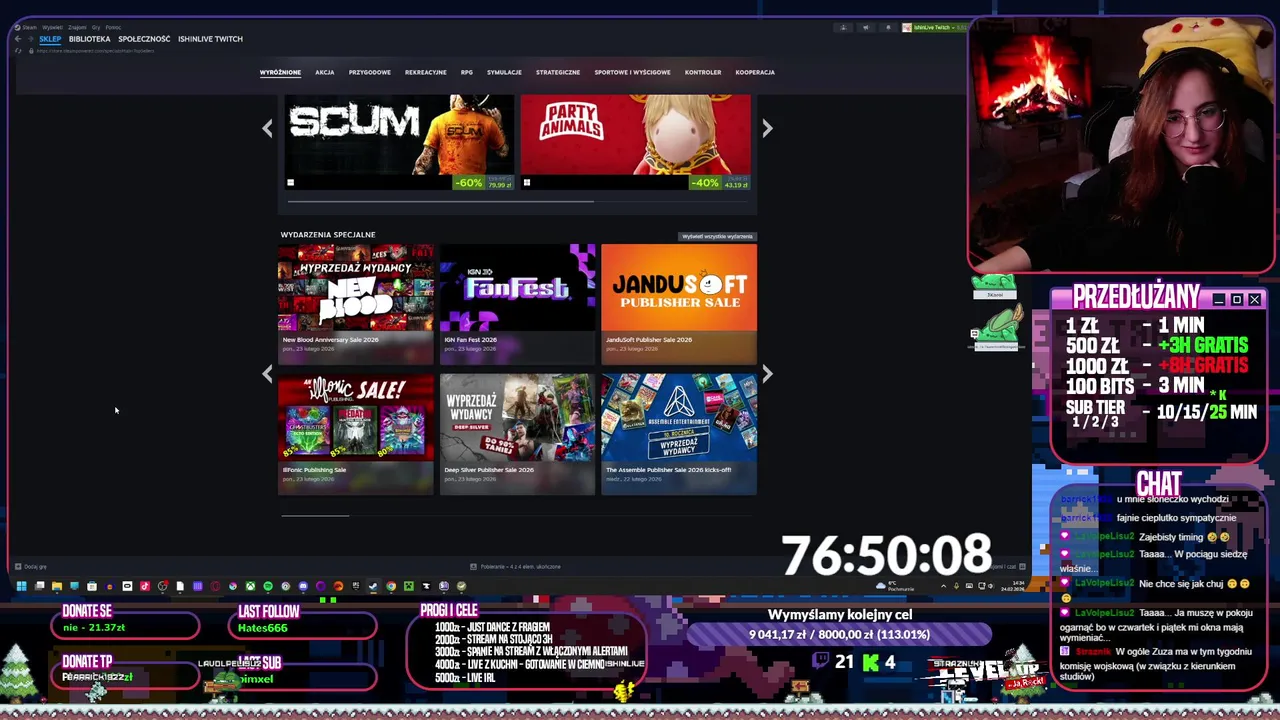
Task: Open the Party Animals game banner
Action: 635,142
